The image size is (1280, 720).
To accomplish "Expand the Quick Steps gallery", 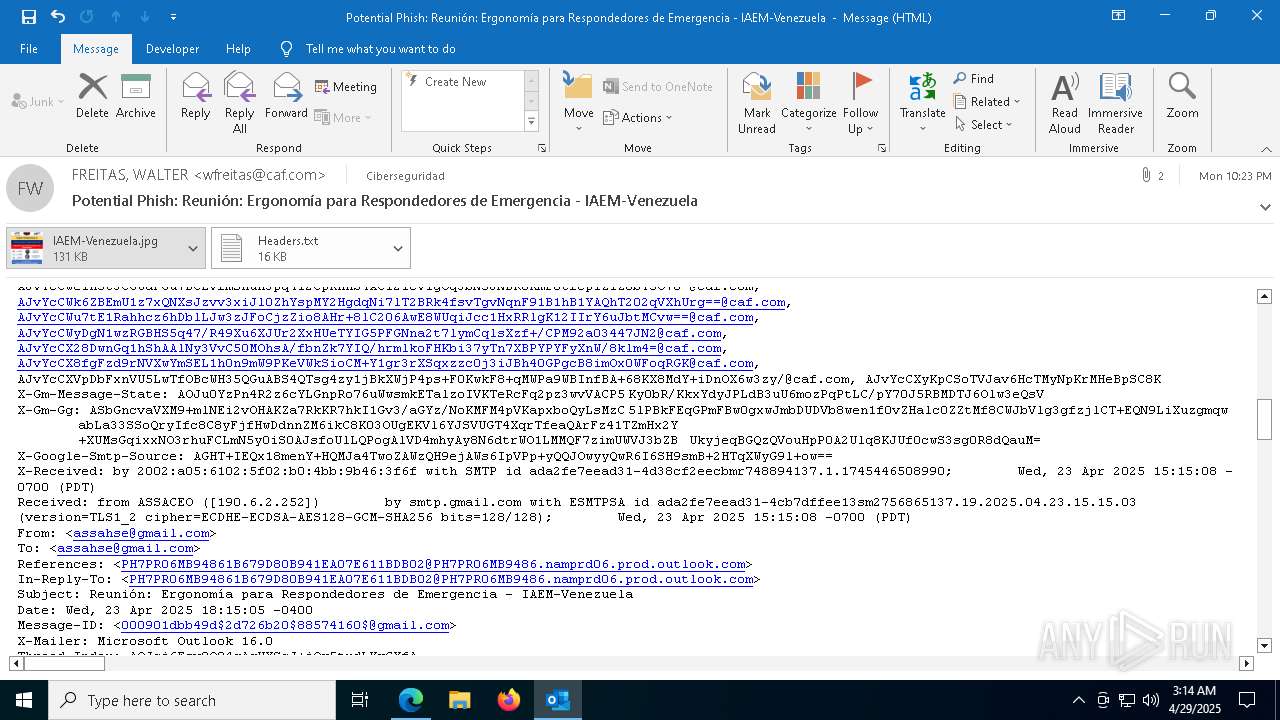I will pos(532,122).
